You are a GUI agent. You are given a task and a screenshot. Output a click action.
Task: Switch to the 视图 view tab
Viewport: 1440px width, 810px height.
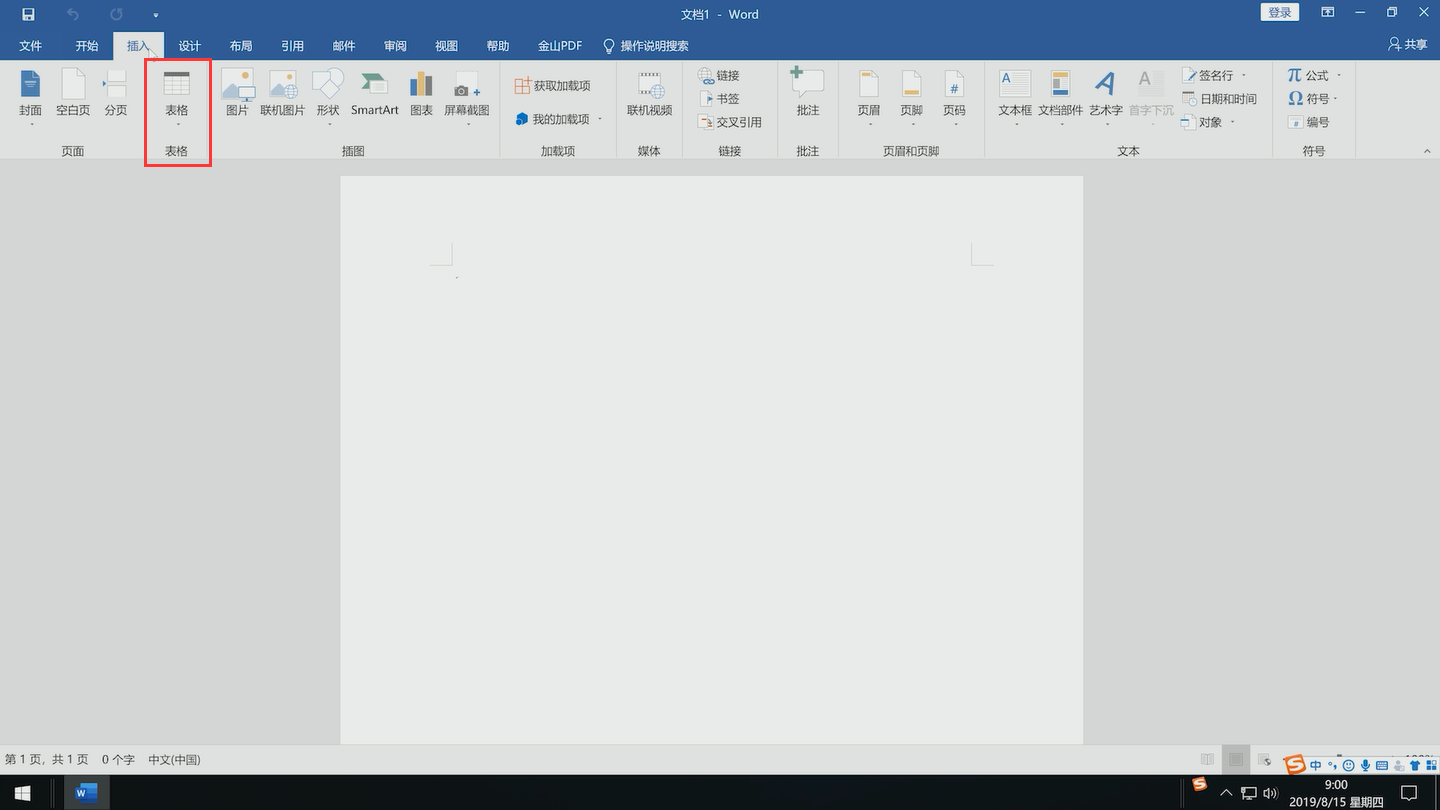[446, 46]
